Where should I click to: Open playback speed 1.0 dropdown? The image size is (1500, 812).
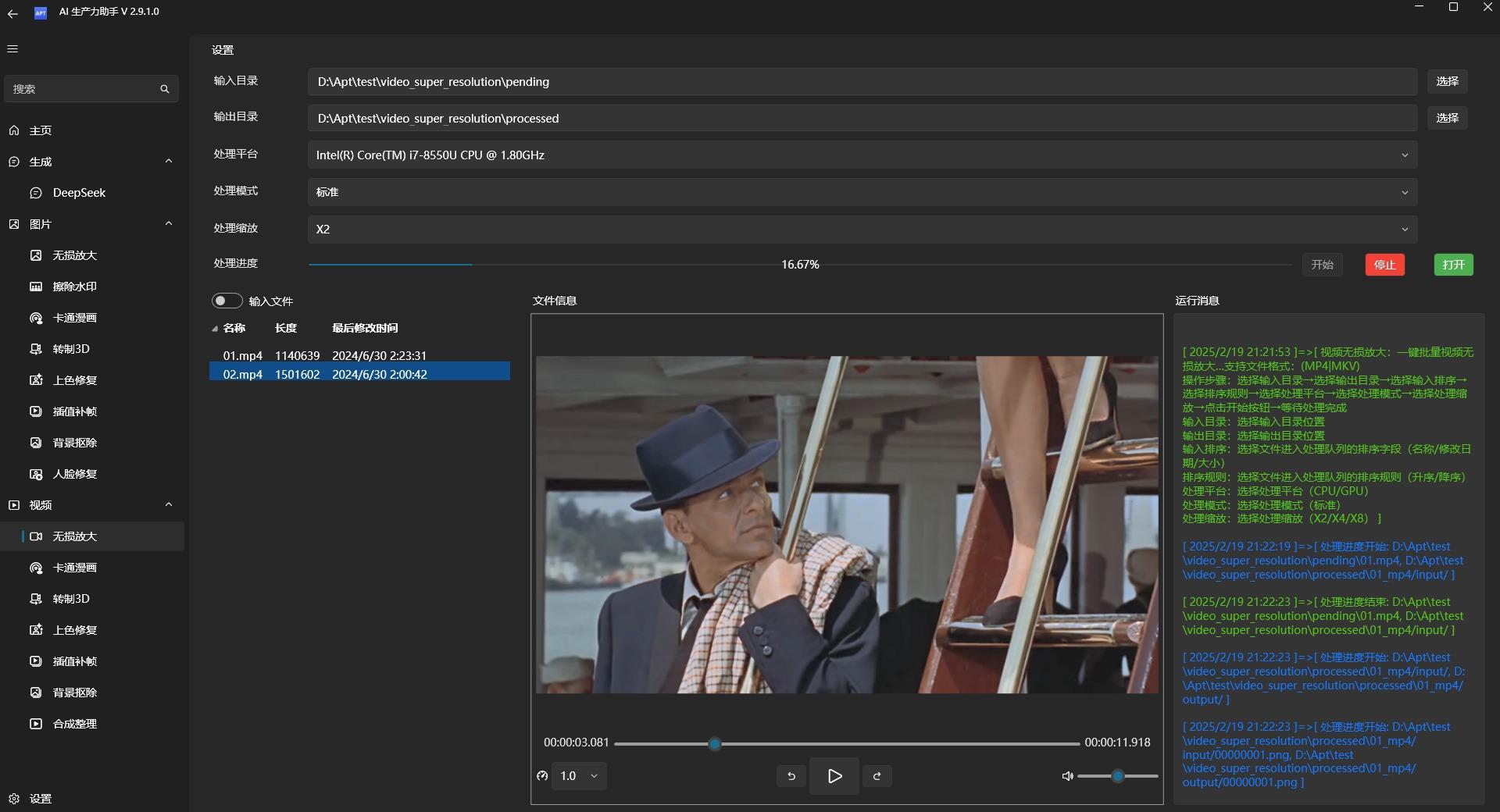tap(580, 776)
